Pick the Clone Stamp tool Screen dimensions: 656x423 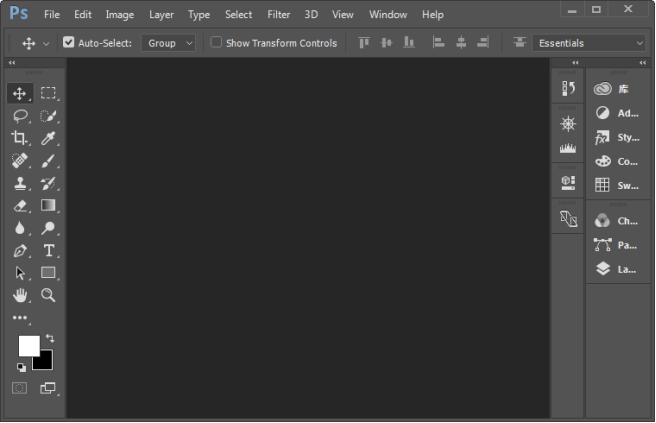click(x=20, y=183)
